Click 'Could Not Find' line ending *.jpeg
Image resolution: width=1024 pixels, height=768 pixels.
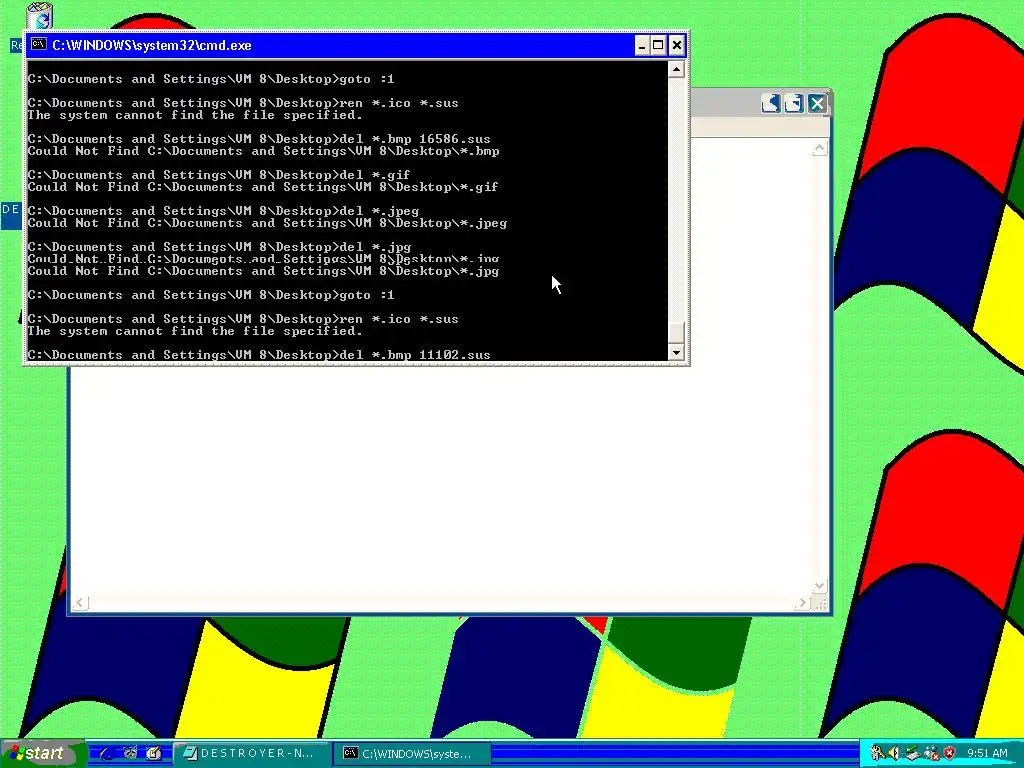[x=268, y=223]
